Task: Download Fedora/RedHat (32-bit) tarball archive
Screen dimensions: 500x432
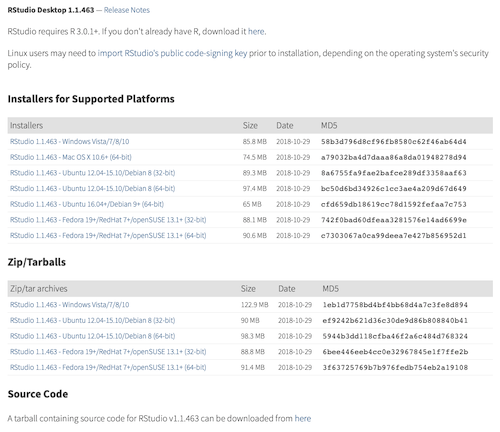Action: [108, 352]
